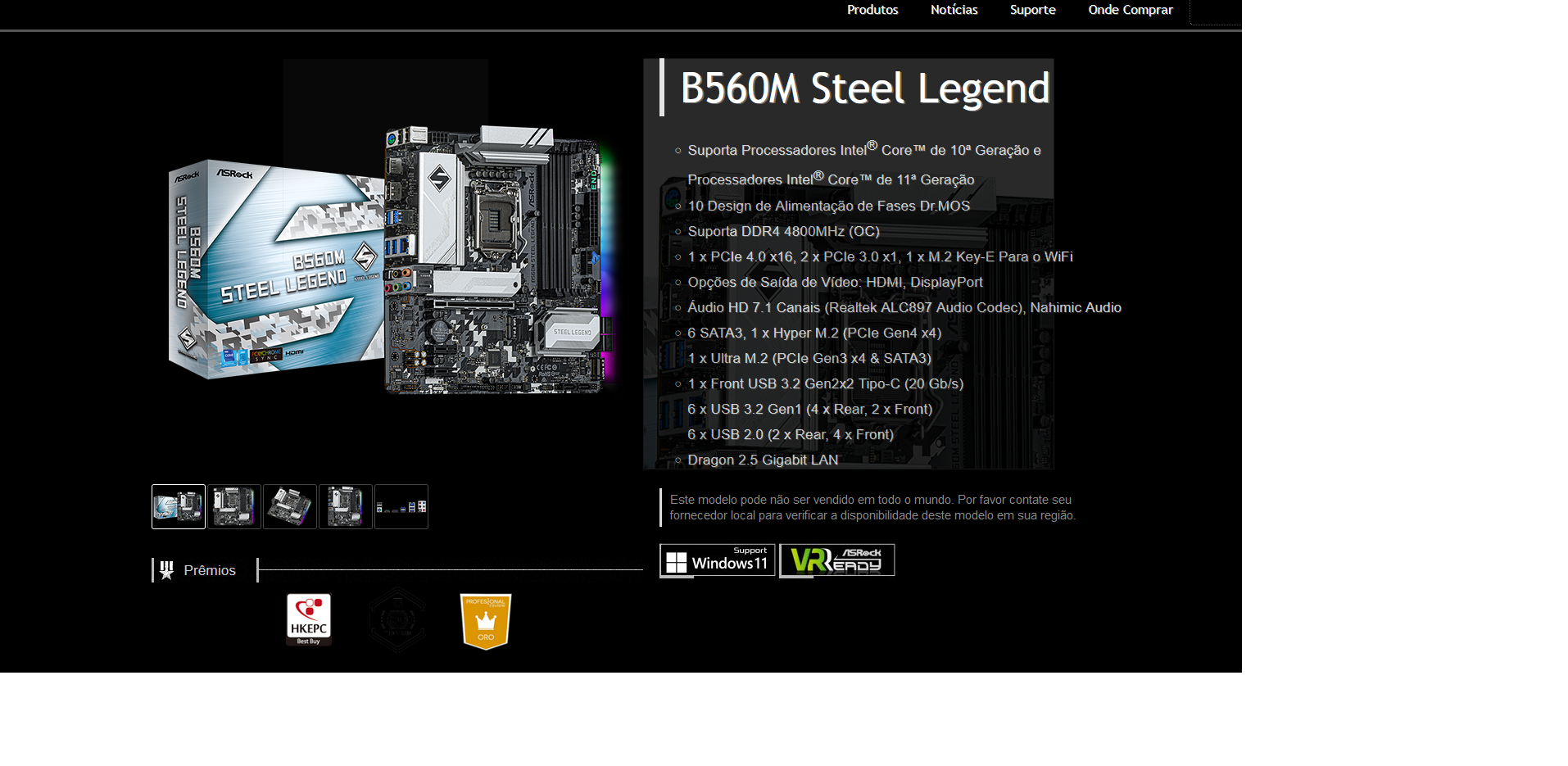Click the ASRock VR Ready badge
This screenshot has width=1568, height=766.
tap(837, 560)
